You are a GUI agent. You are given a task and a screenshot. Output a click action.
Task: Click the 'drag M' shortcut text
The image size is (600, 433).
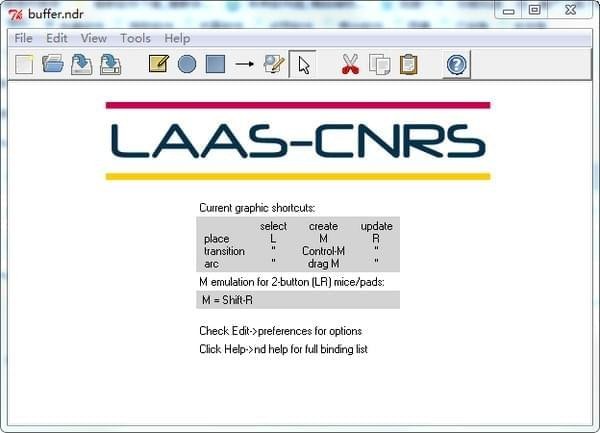coord(323,264)
